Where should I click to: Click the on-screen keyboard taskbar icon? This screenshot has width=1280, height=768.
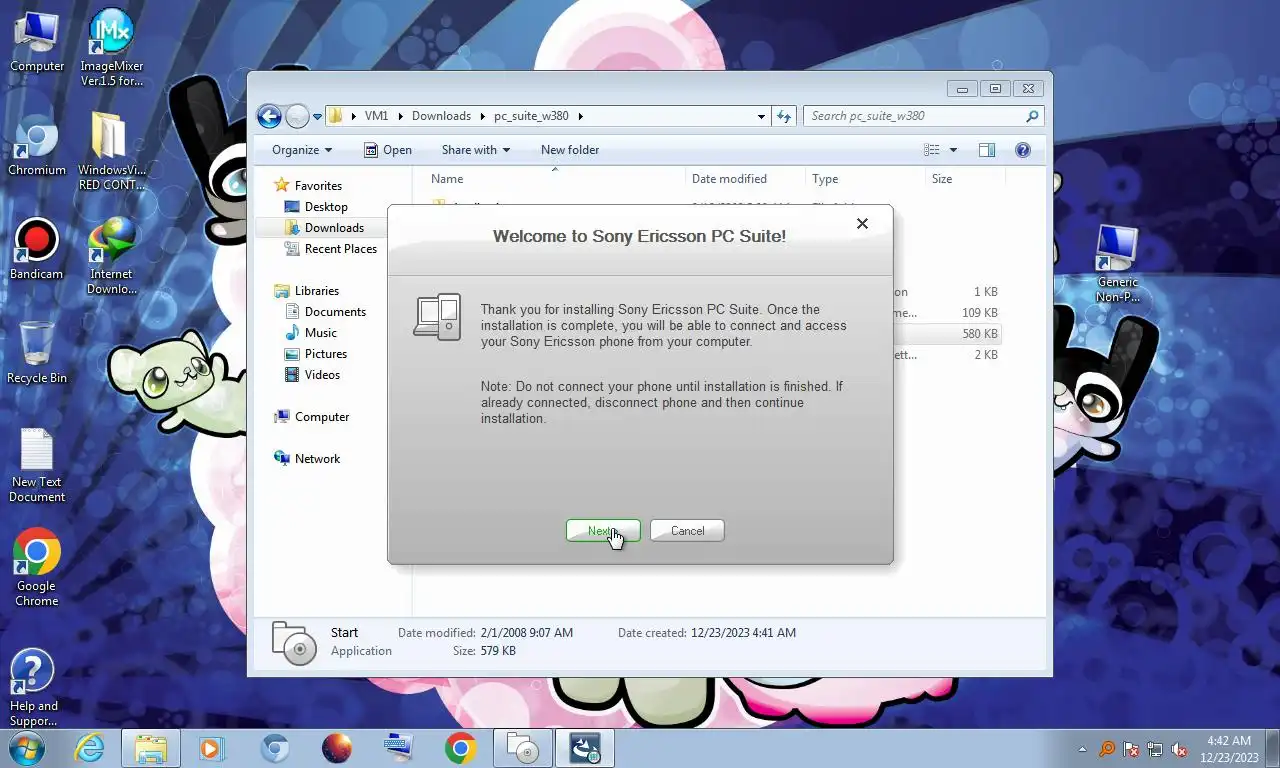(398, 748)
